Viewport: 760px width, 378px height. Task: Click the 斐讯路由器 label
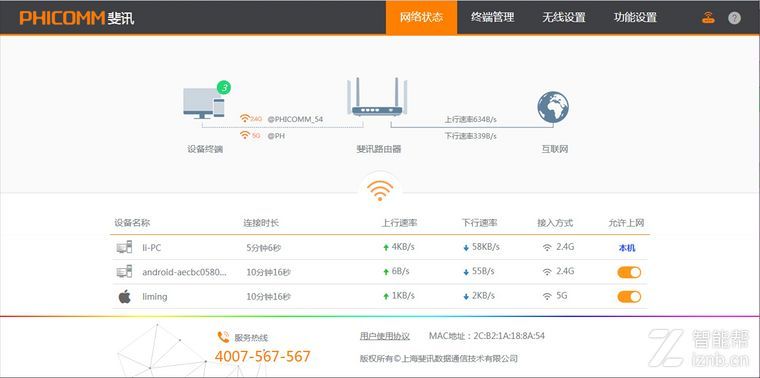coord(379,149)
